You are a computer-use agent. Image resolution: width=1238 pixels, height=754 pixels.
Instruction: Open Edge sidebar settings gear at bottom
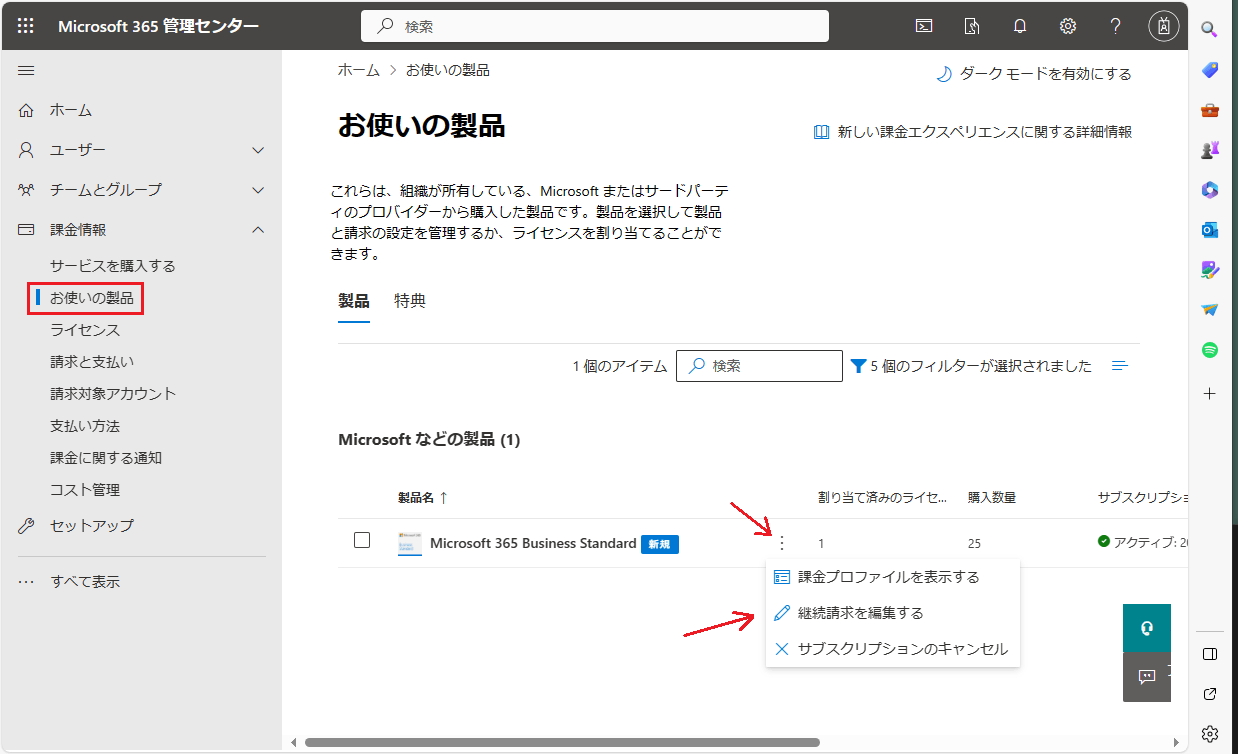(x=1210, y=733)
